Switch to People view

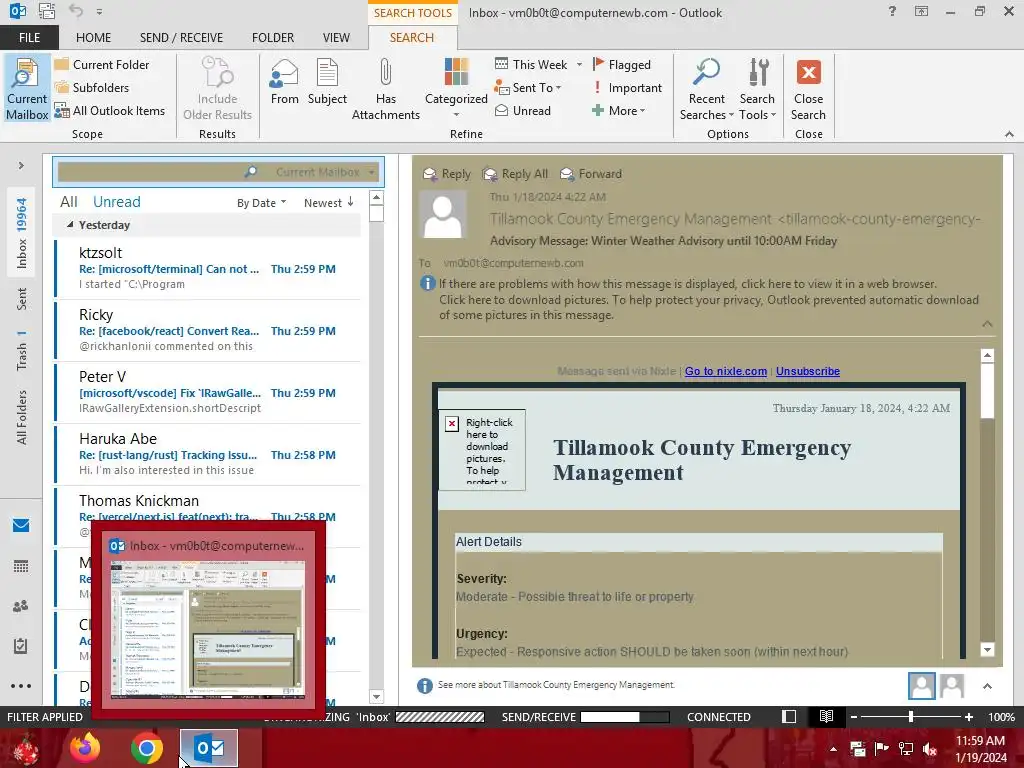tap(21, 606)
